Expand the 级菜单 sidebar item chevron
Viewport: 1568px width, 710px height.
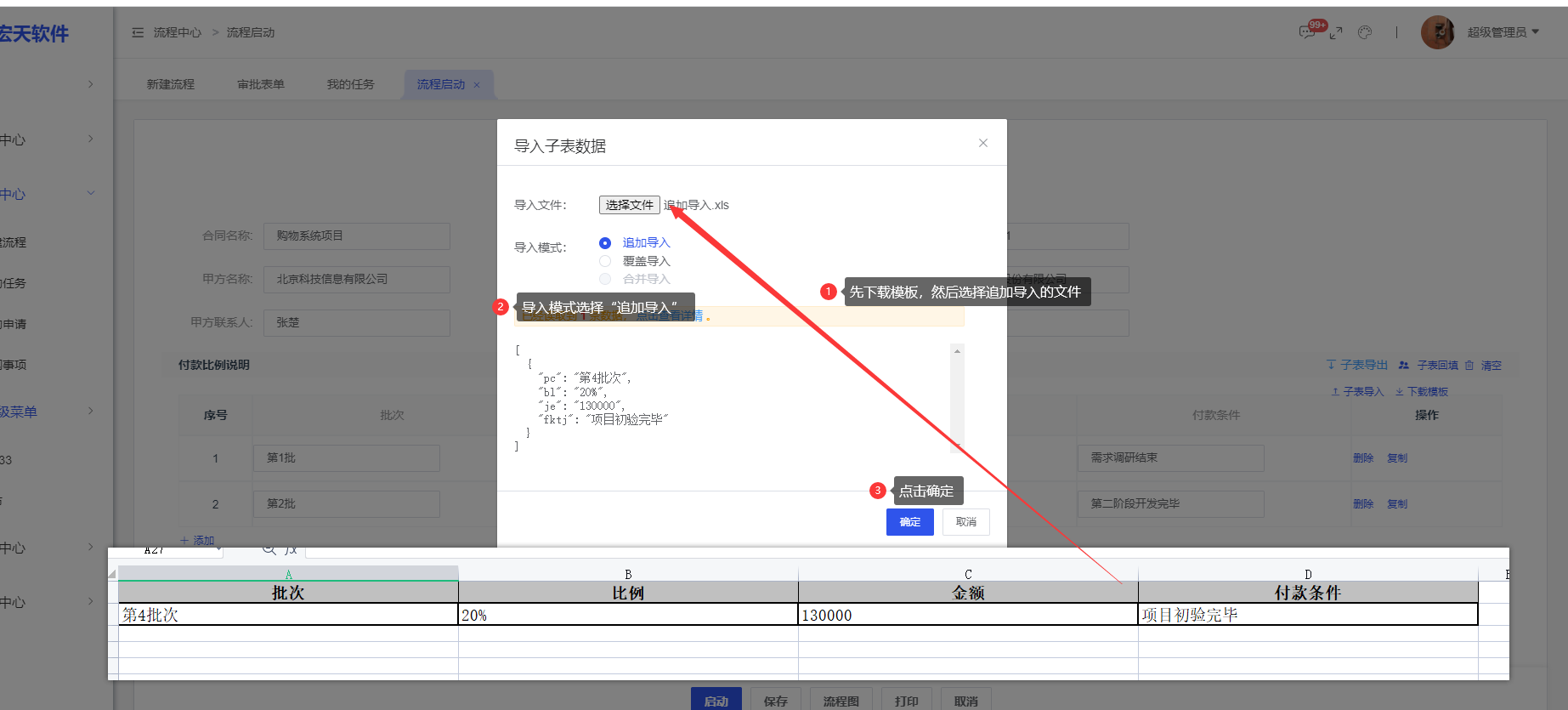point(91,411)
